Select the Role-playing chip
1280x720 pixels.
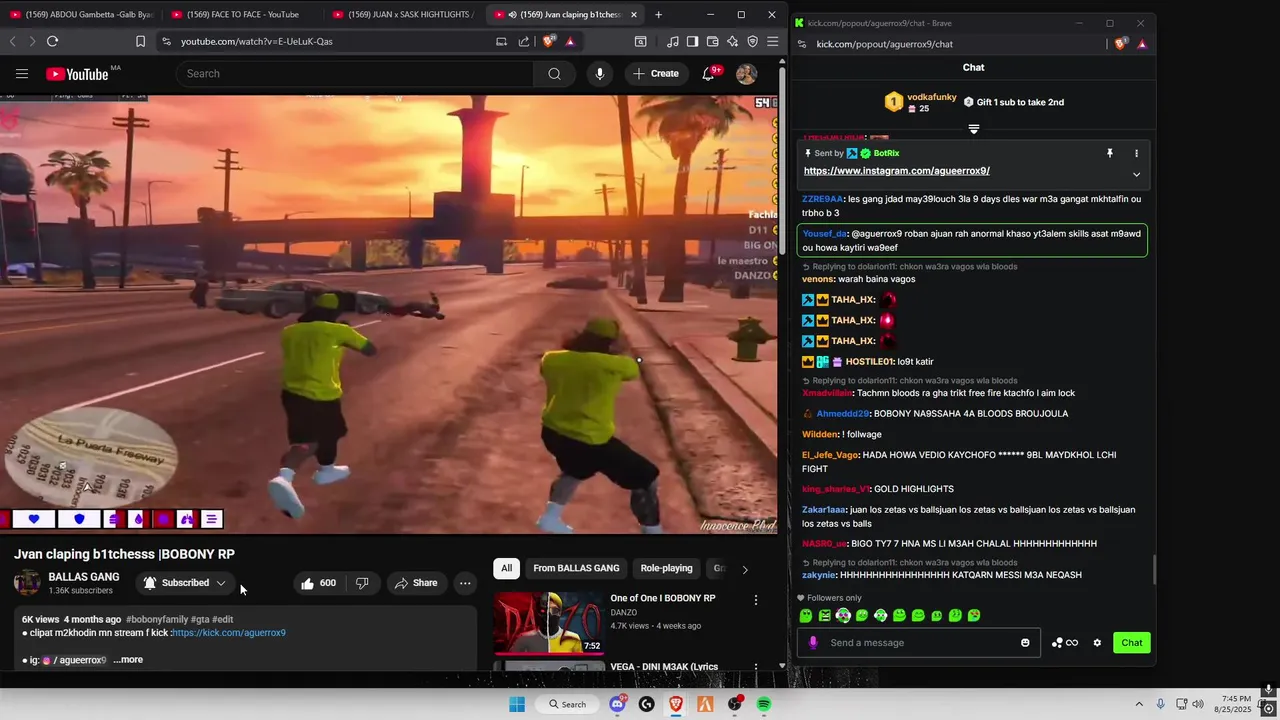point(666,568)
